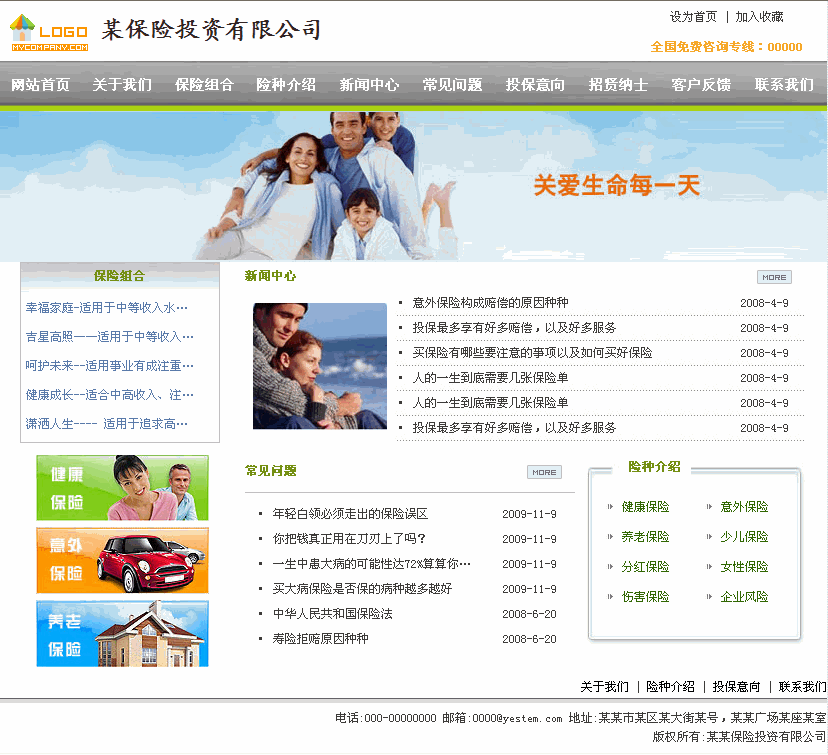Open FAQ 一生中患大病的可能性达72%
Image resolution: width=828 pixels, height=755 pixels.
click(372, 564)
